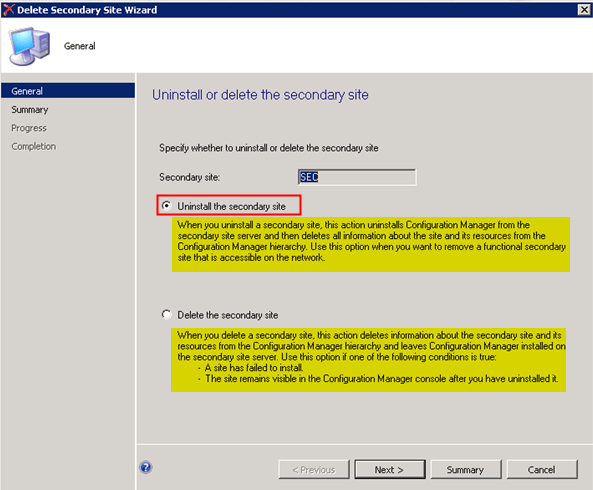This screenshot has height=490, width=593.
Task: Click 'The site remains visible' bullet text
Action: (382, 378)
